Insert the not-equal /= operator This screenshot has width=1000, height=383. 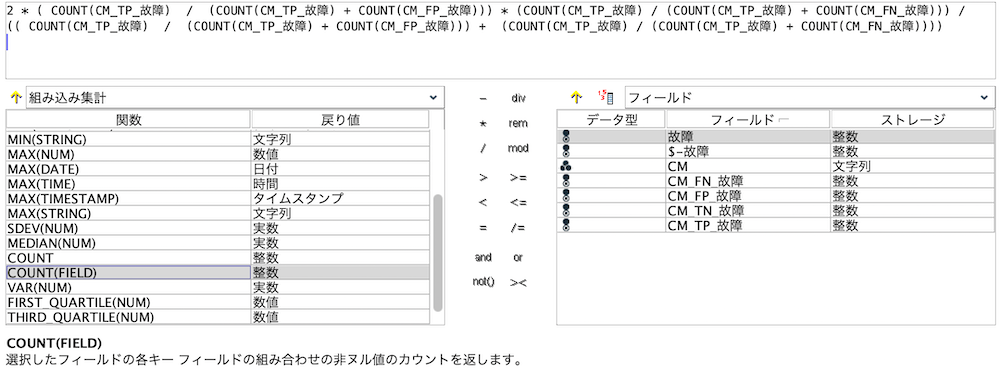coord(518,228)
